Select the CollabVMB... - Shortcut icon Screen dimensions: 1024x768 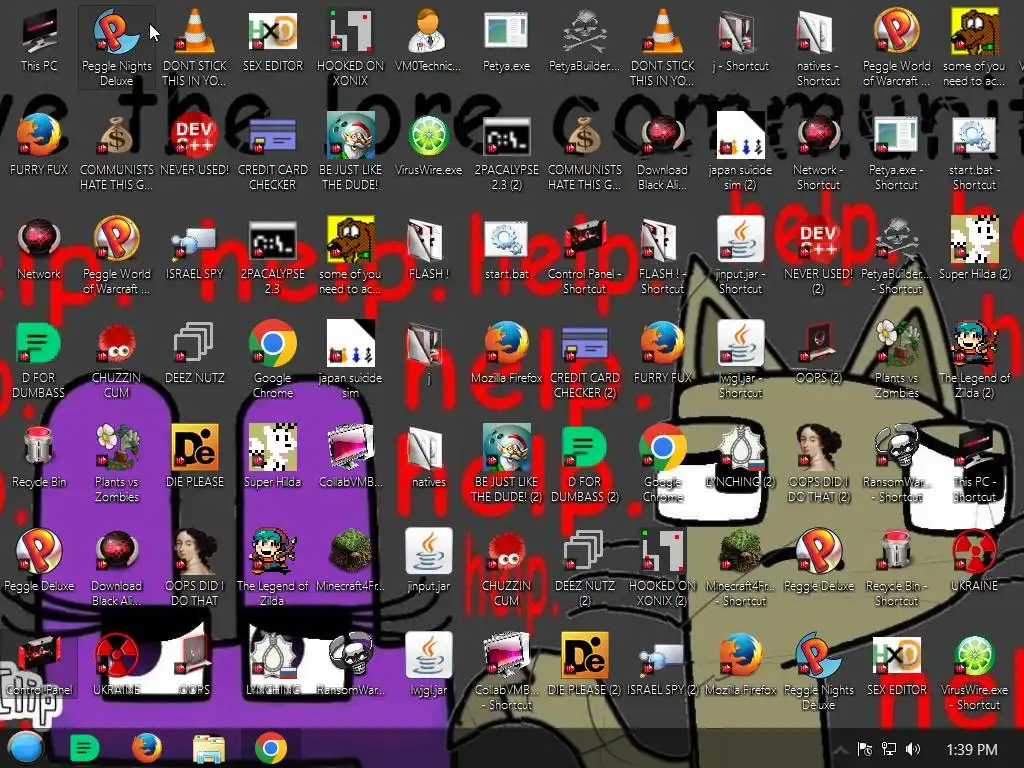[x=507, y=672]
